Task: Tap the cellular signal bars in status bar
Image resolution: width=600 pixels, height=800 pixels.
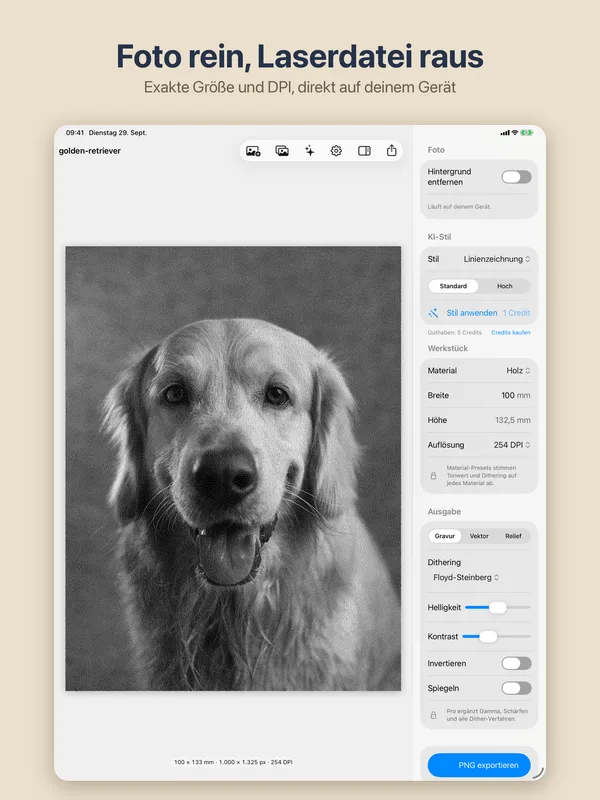Action: pyautogui.click(x=505, y=133)
